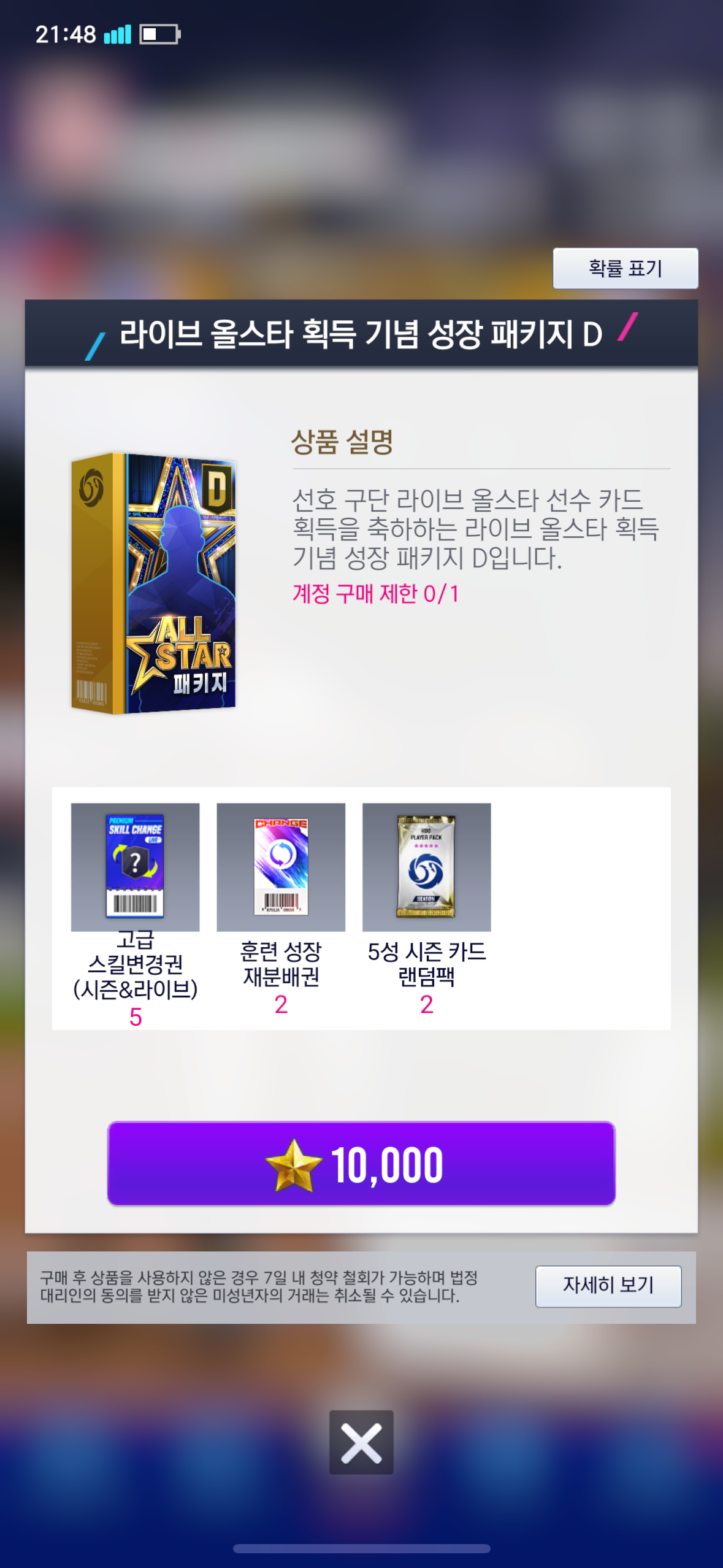This screenshot has height=1568, width=723.
Task: Tap the 계정 구매 제한 0/1 text
Action: point(375,594)
